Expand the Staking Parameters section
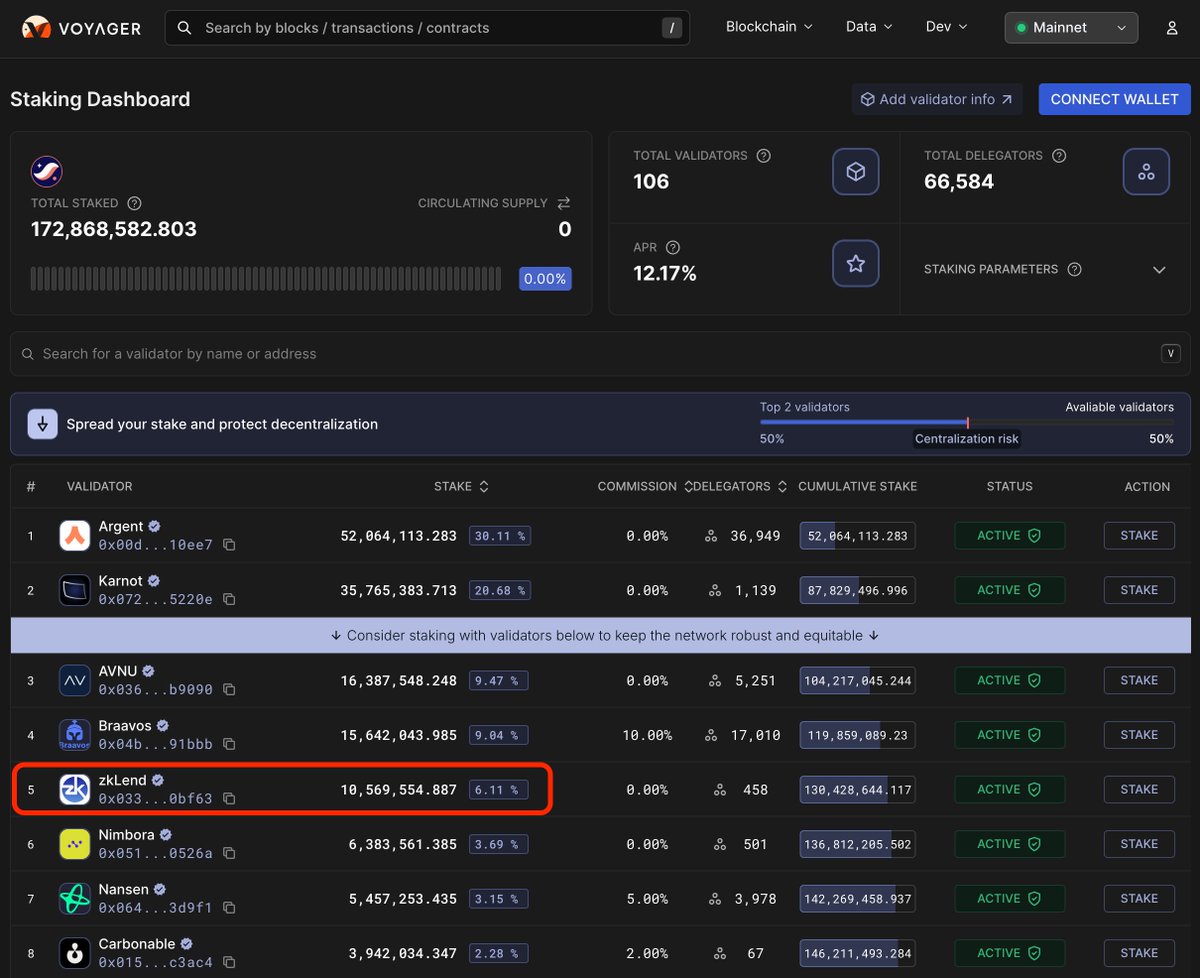The image size is (1200, 978). pyautogui.click(x=1159, y=269)
